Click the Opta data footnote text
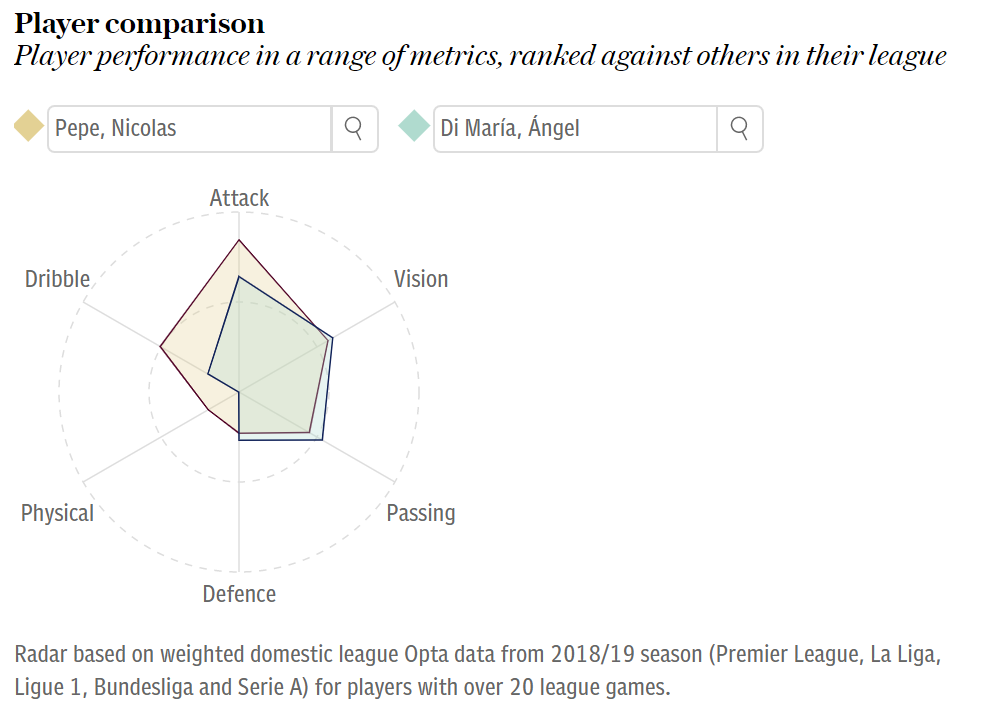 point(477,671)
